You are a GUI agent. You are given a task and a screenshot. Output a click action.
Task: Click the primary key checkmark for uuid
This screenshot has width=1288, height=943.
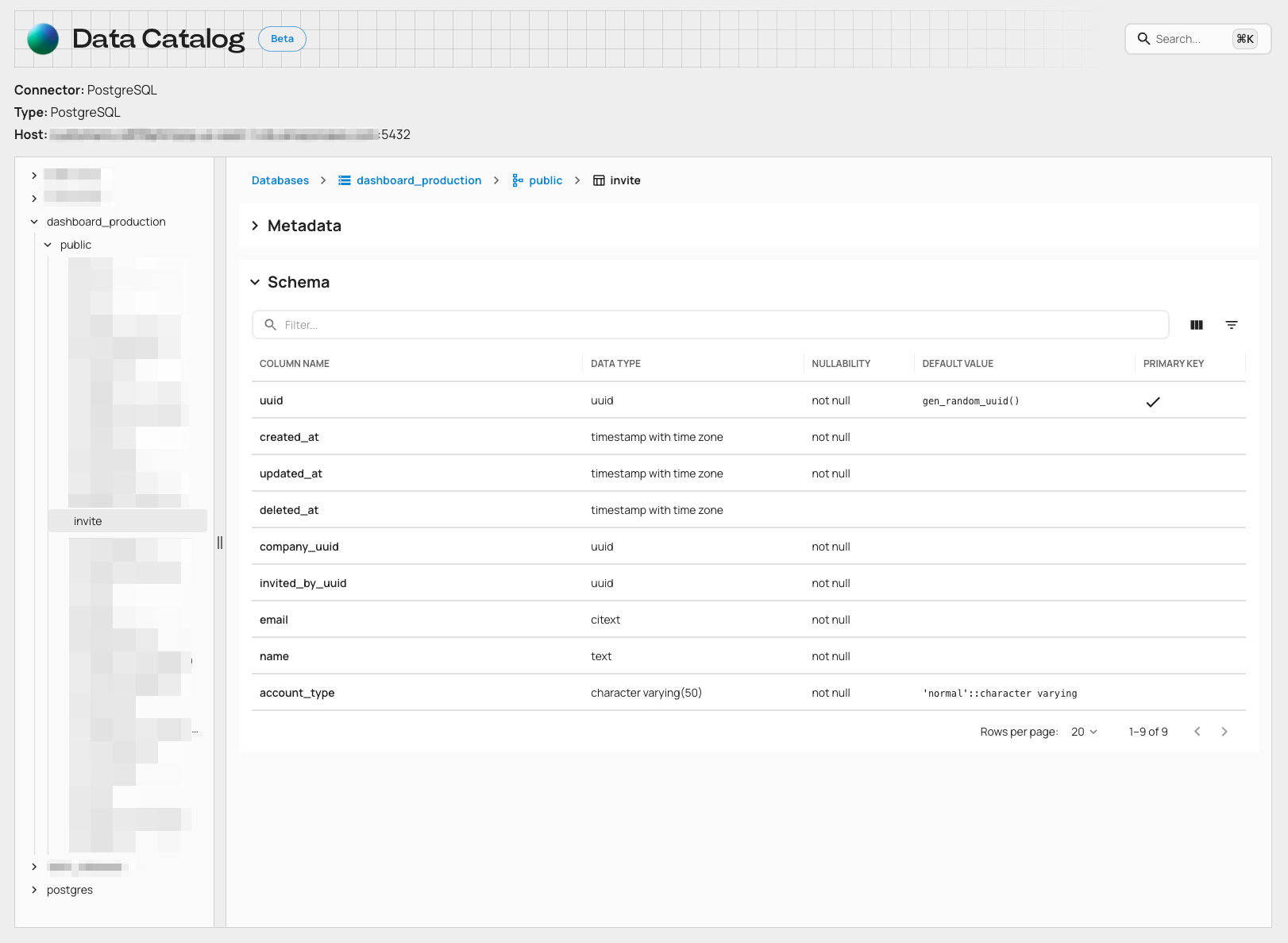tap(1153, 401)
